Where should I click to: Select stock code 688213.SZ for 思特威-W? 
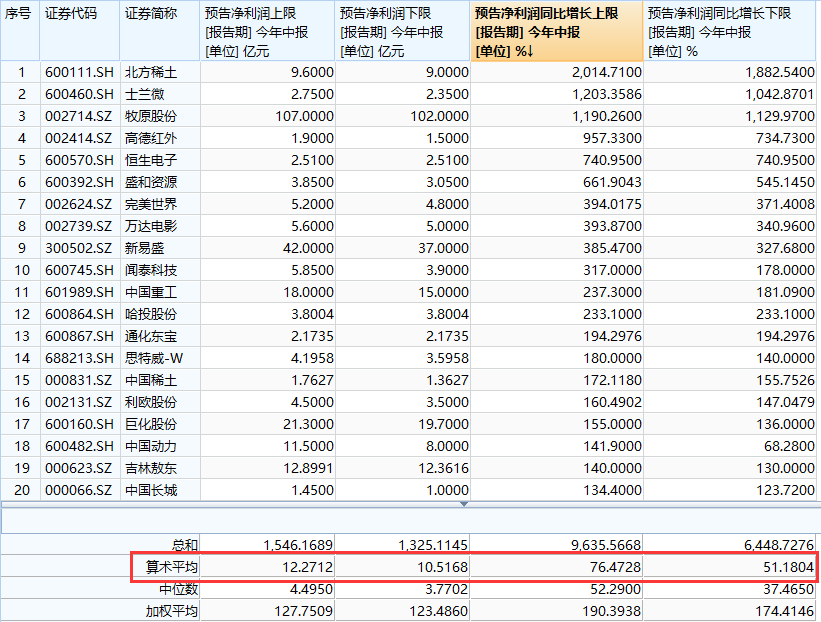pos(79,358)
